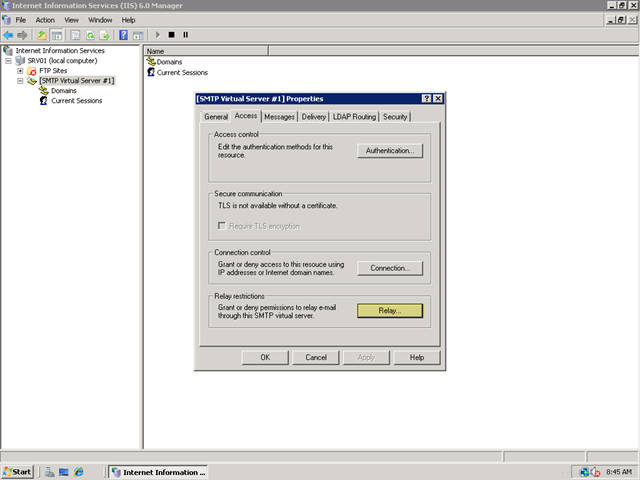Screen dimensions: 640x480
Task: Click the Show Desktop quick launch icon
Action: pos(64,472)
